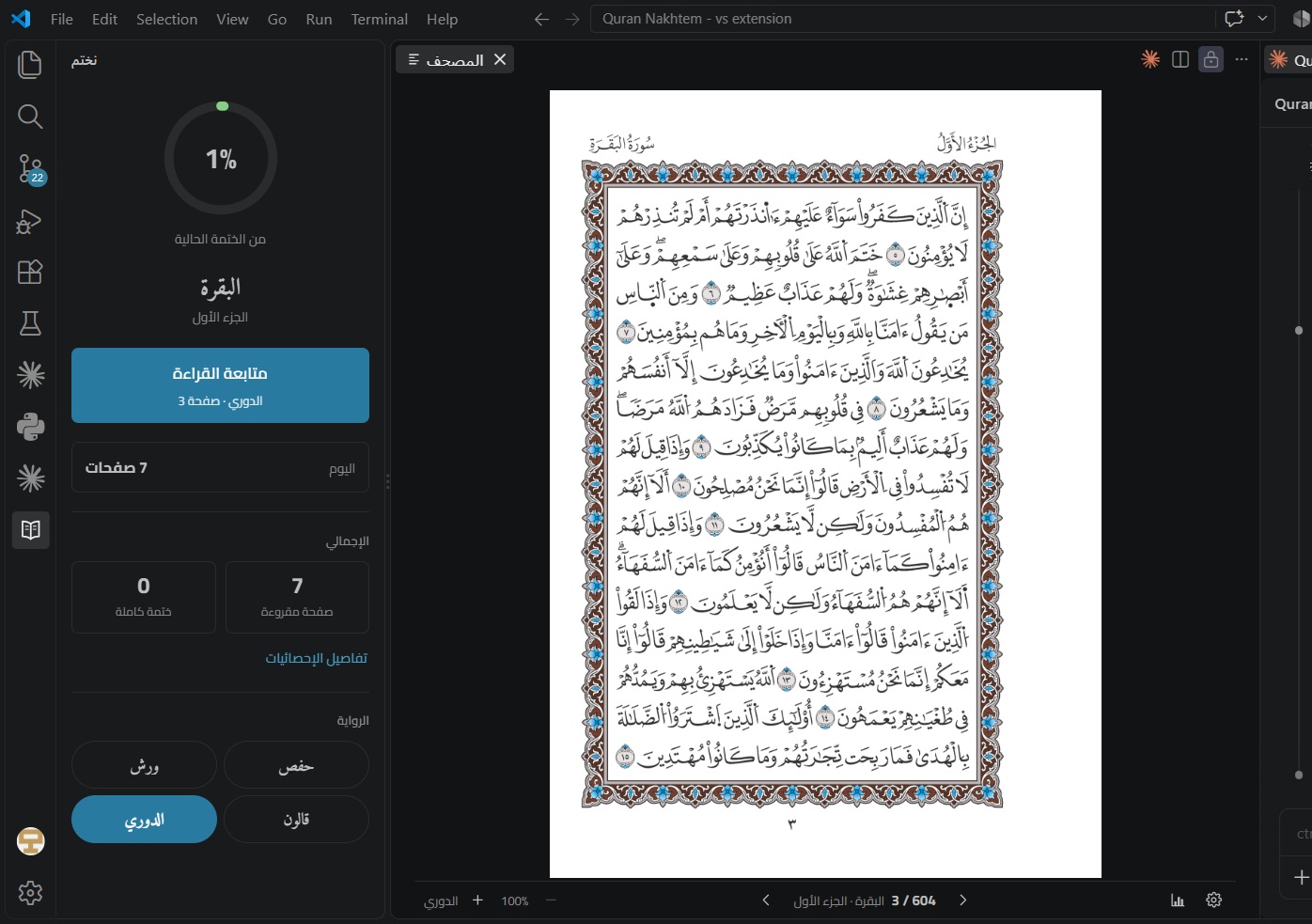Open the Edit menu
Viewport: 1312px width, 924px height.
pos(105,19)
